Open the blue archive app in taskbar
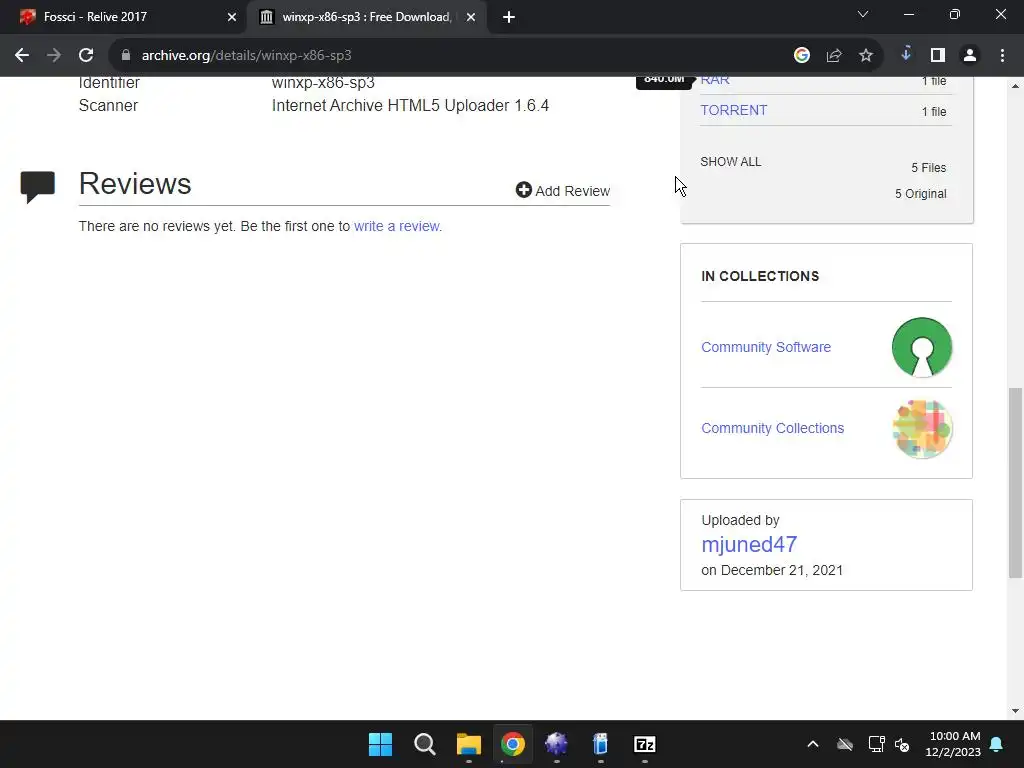 click(600, 744)
